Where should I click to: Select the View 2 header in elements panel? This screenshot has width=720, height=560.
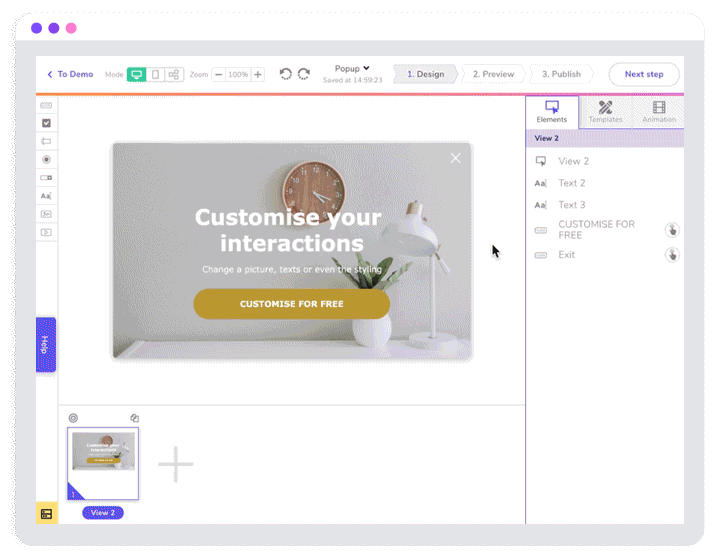(604, 138)
